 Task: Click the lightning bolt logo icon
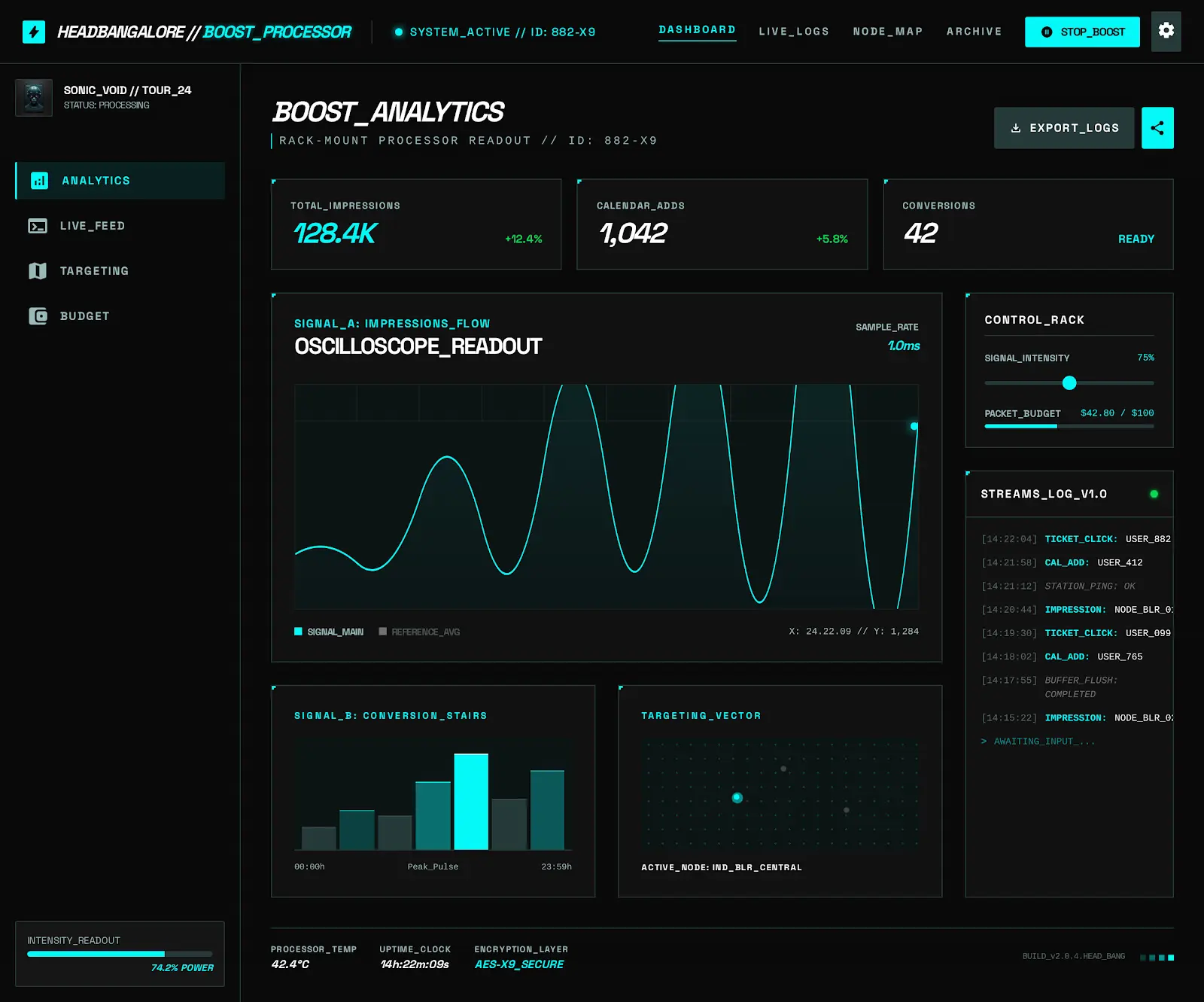click(x=34, y=32)
